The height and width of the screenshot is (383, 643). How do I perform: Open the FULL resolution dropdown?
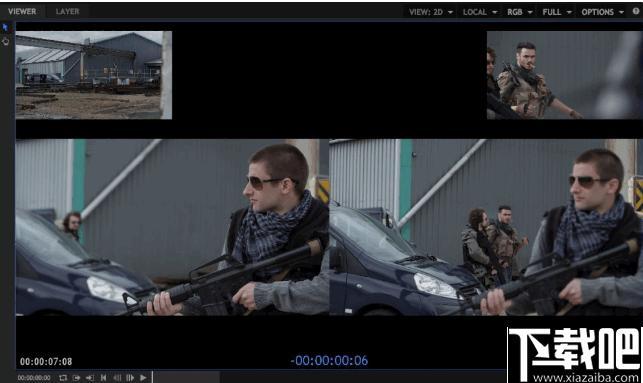[x=556, y=12]
